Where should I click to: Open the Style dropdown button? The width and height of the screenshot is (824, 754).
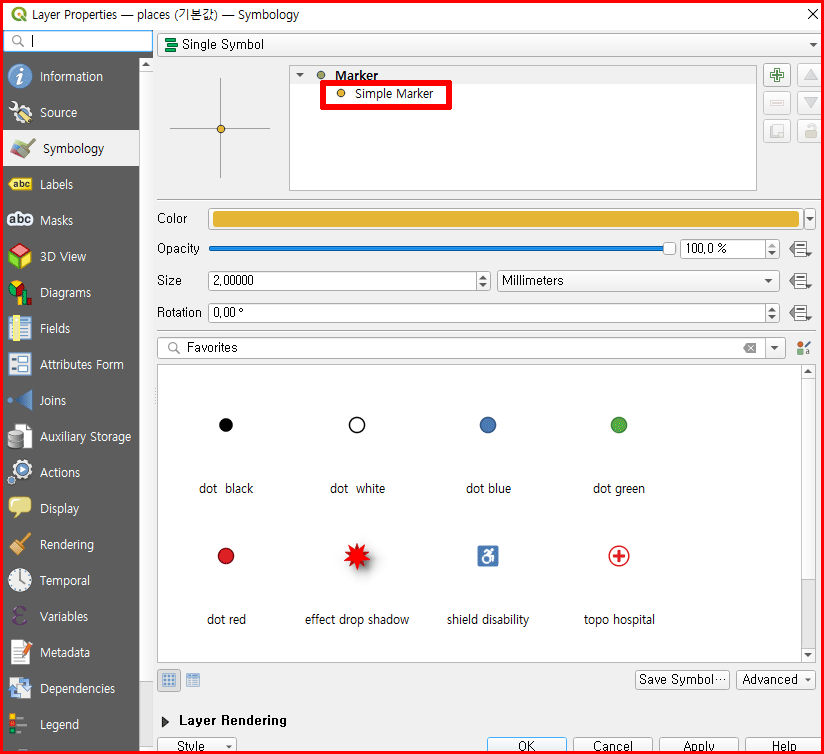tap(197, 746)
